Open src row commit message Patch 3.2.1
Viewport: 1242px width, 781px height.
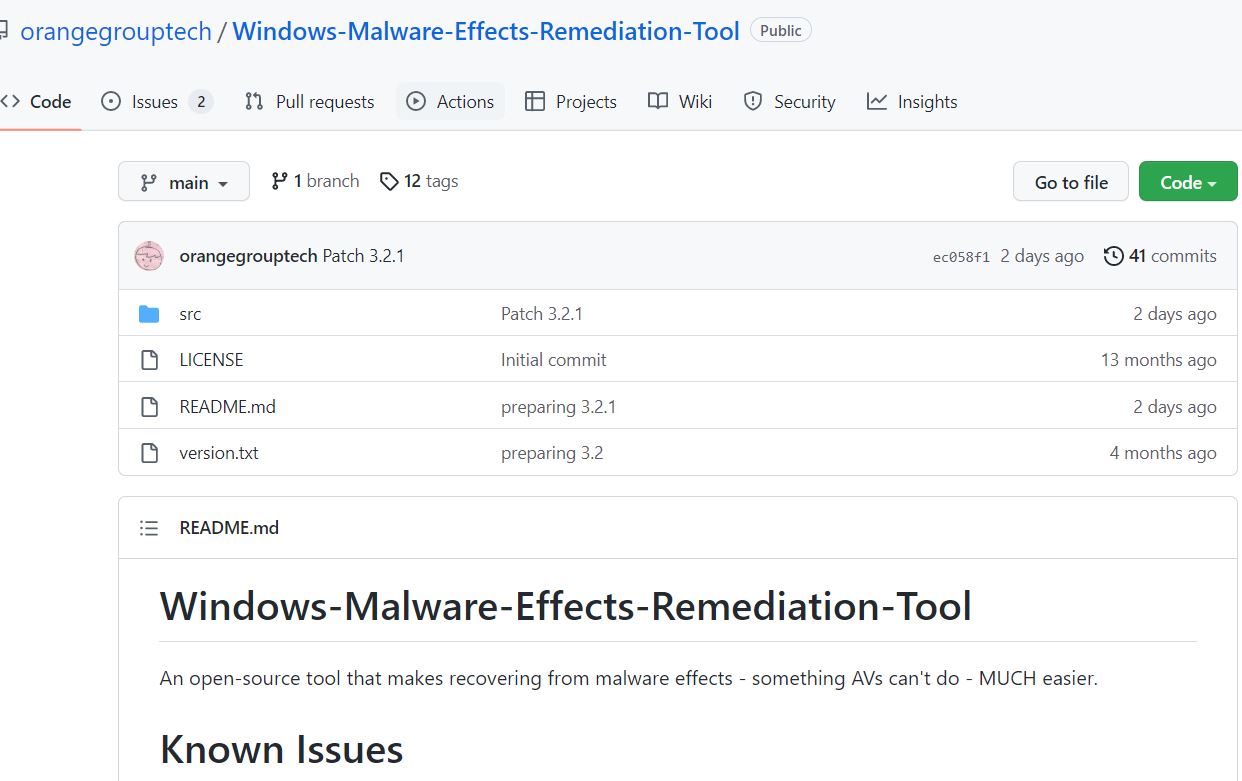tap(542, 314)
